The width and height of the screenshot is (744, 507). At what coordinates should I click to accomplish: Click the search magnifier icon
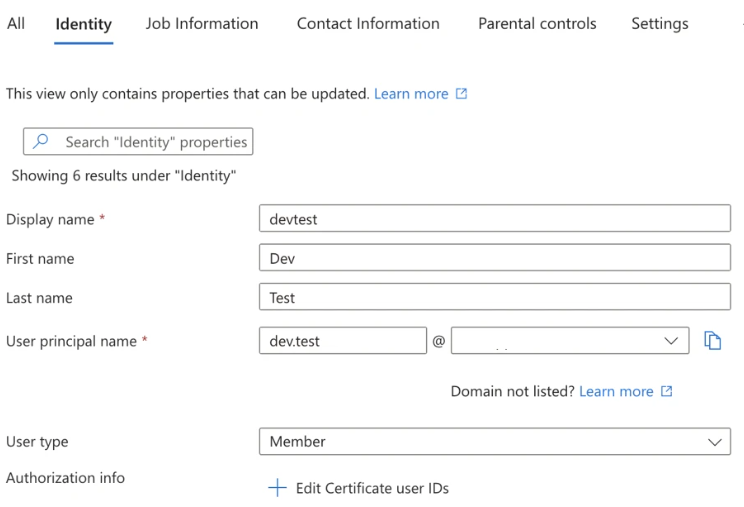[41, 141]
